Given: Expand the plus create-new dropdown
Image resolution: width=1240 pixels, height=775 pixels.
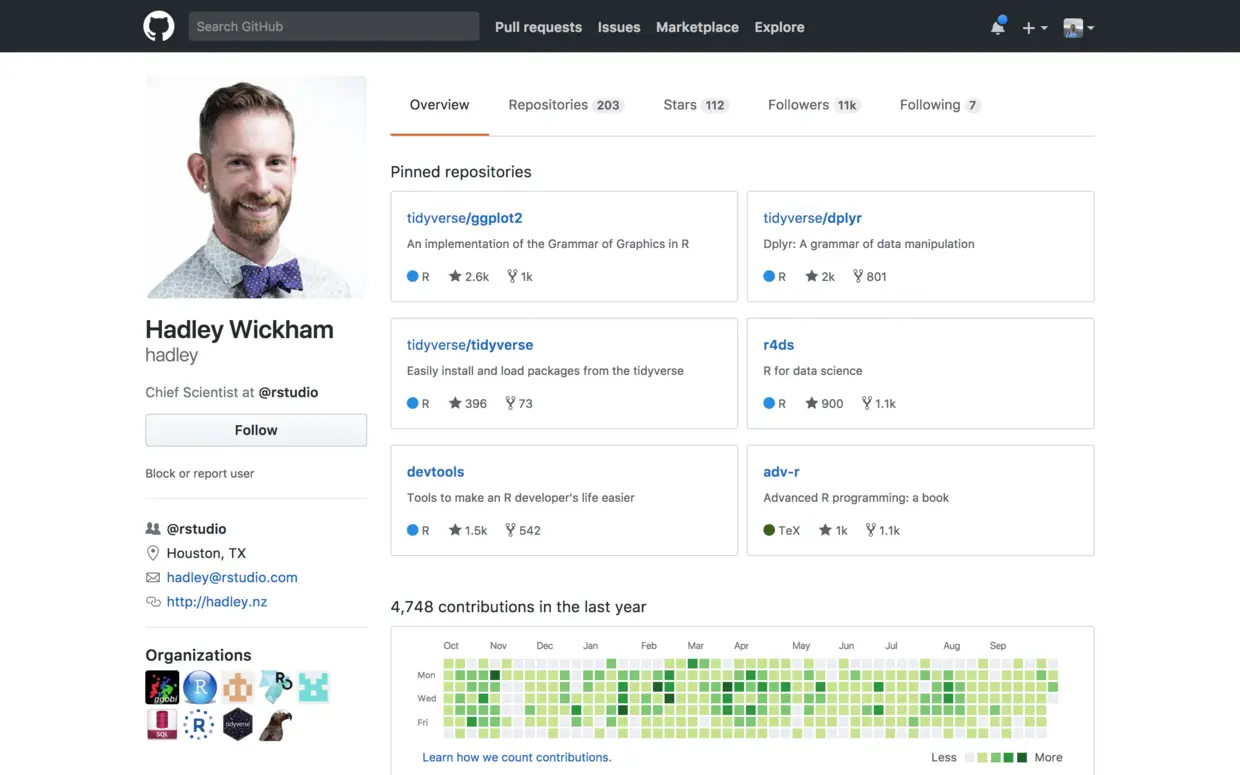Looking at the screenshot, I should coord(1034,28).
